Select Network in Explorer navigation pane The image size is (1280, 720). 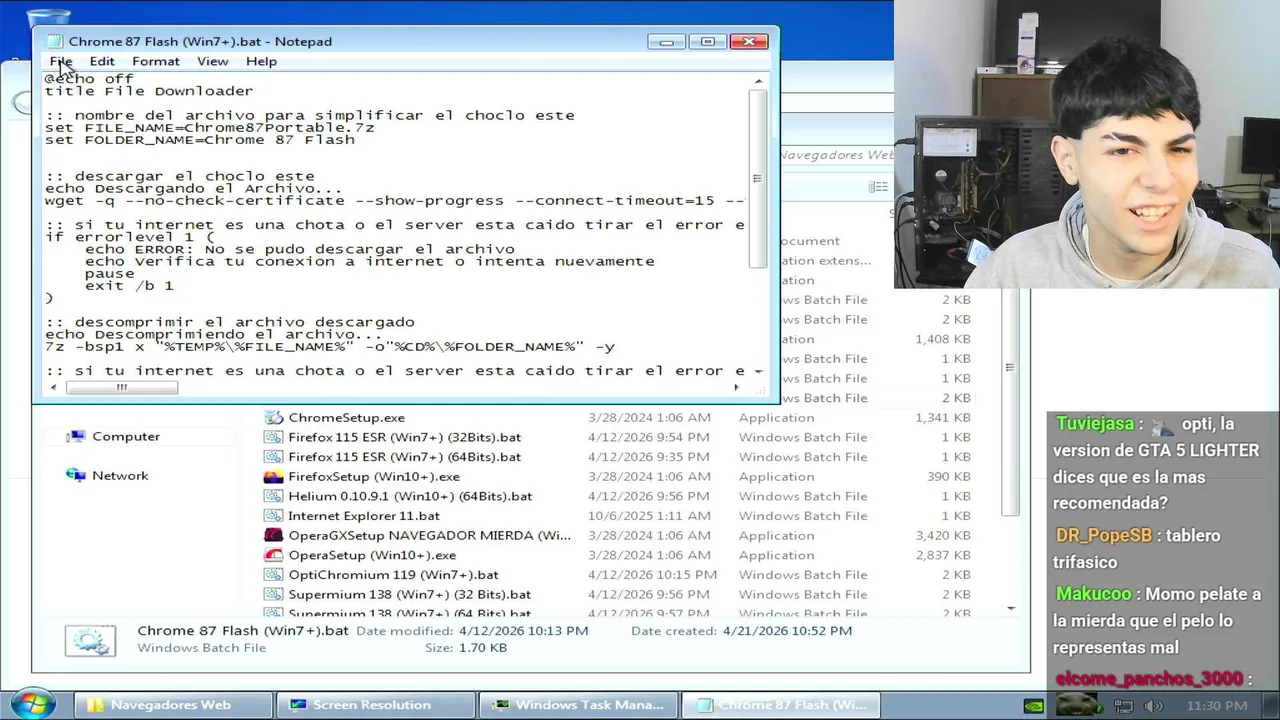(x=120, y=475)
